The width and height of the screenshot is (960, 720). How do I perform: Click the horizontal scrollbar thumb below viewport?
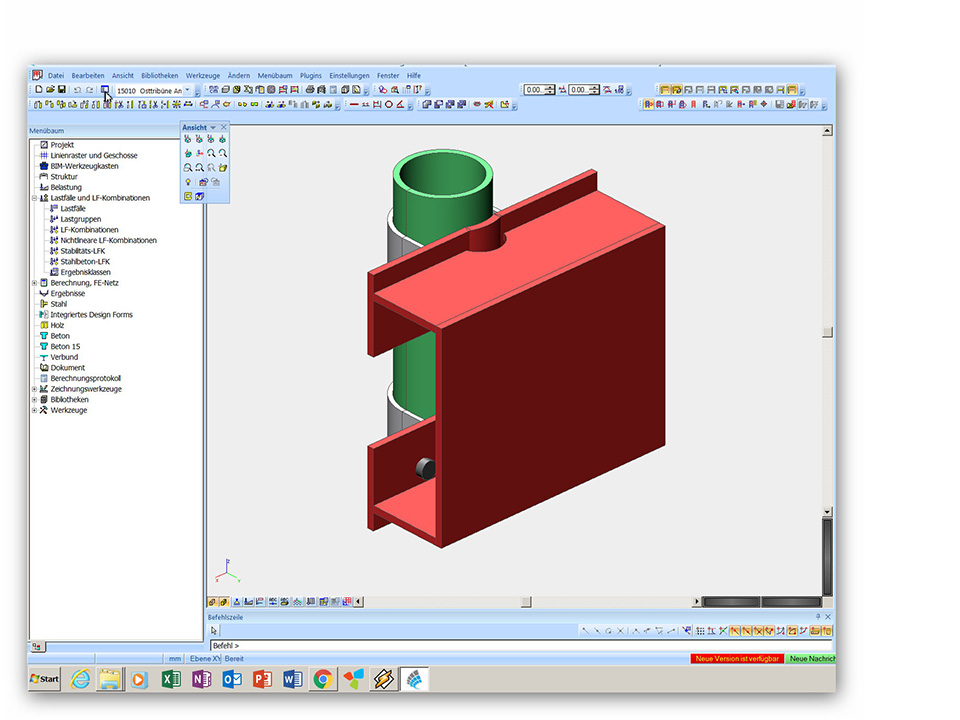pyautogui.click(x=525, y=602)
